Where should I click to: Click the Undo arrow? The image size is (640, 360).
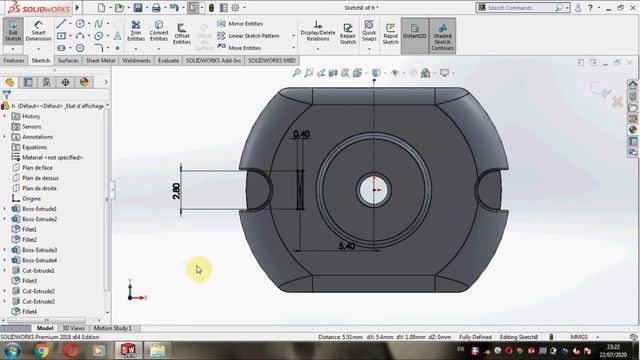click(x=174, y=7)
